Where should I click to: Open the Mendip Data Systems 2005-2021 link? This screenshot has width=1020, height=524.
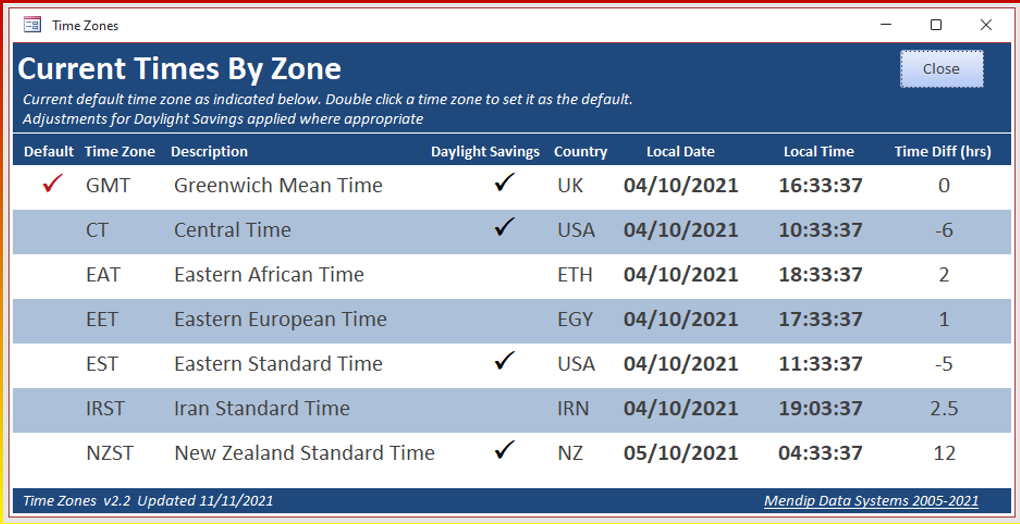870,501
